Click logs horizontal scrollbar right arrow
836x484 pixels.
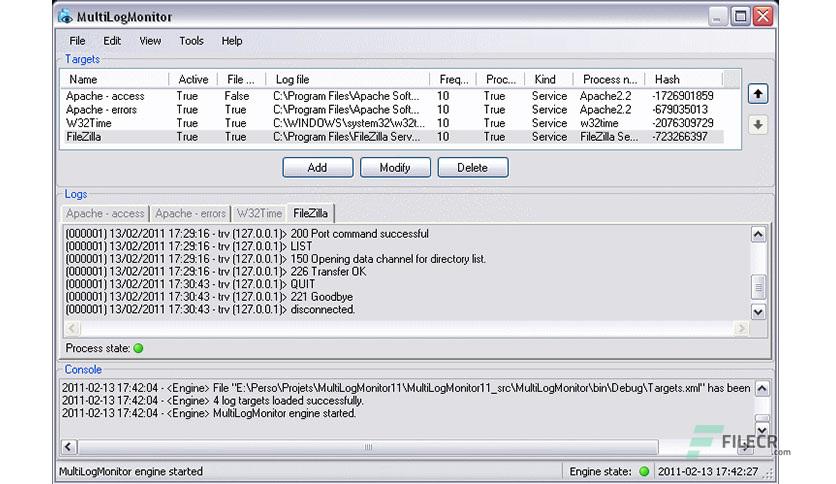coord(741,328)
